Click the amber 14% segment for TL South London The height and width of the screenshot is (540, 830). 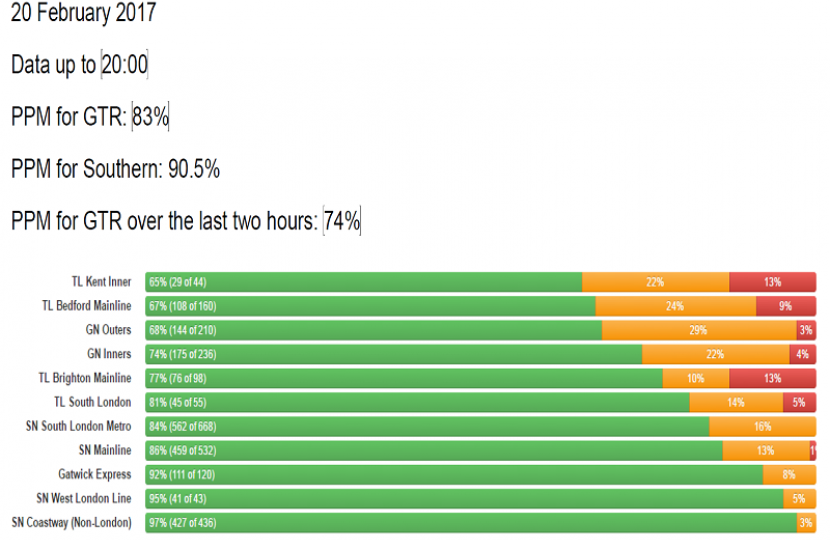pos(735,402)
